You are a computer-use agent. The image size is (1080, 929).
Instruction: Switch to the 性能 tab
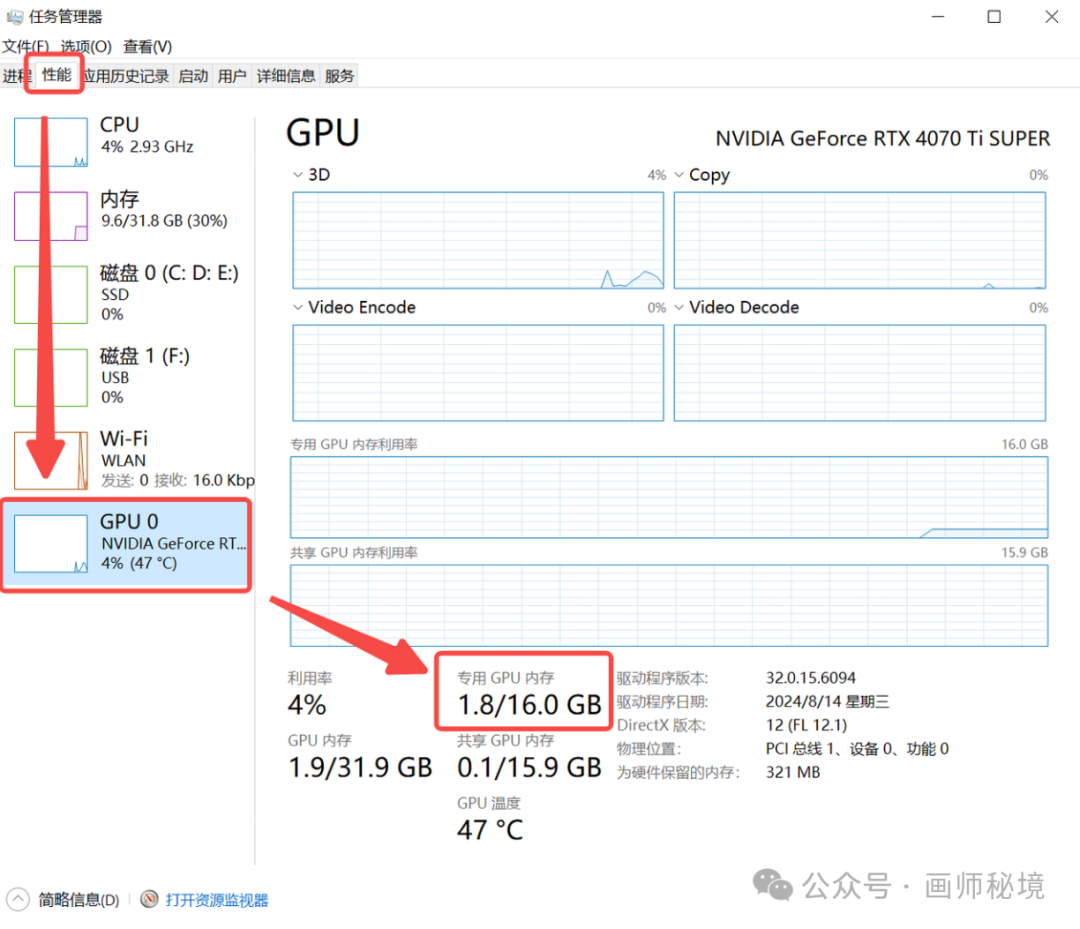(x=56, y=74)
